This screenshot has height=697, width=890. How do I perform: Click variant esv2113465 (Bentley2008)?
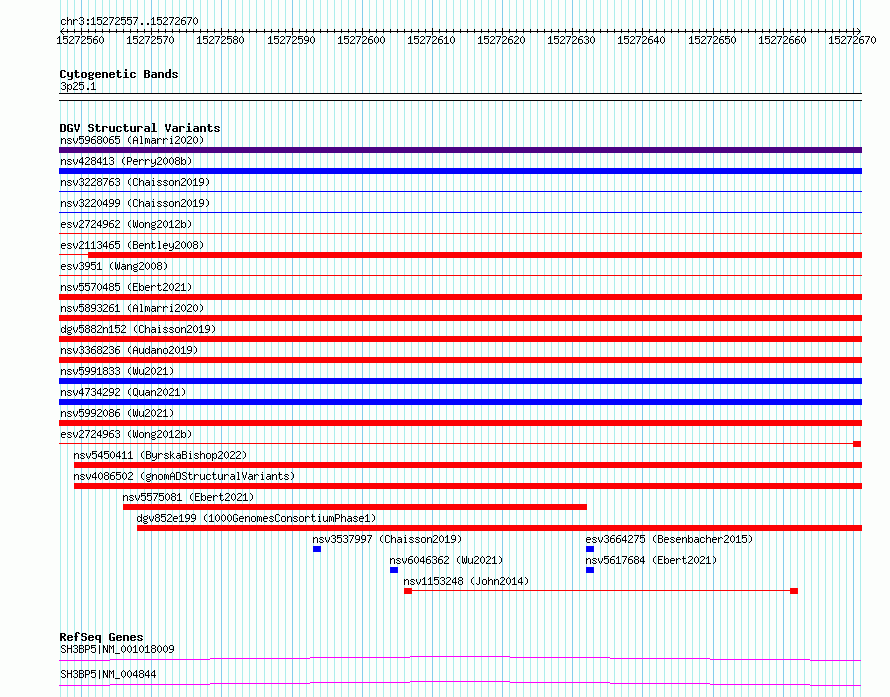point(132,245)
